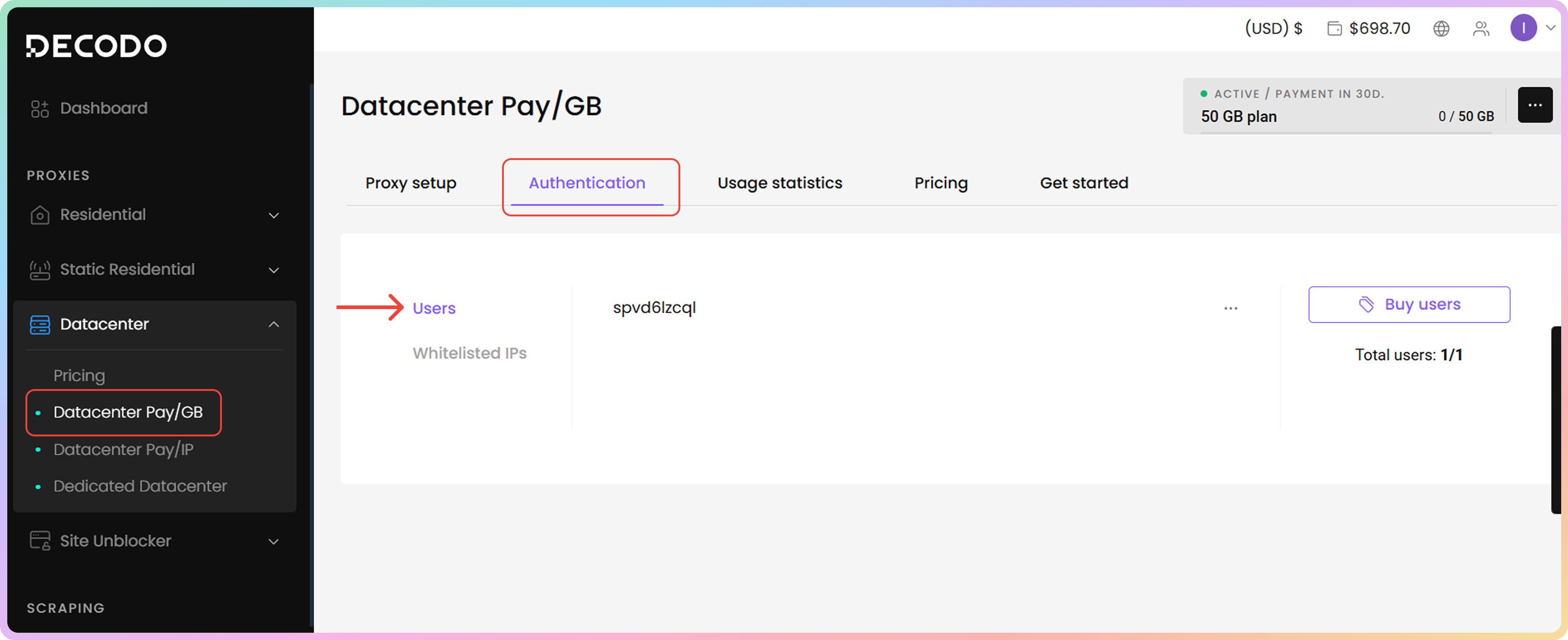Screen dimensions: 1568x640
Task: Open the team members icon in header
Action: [x=1481, y=29]
